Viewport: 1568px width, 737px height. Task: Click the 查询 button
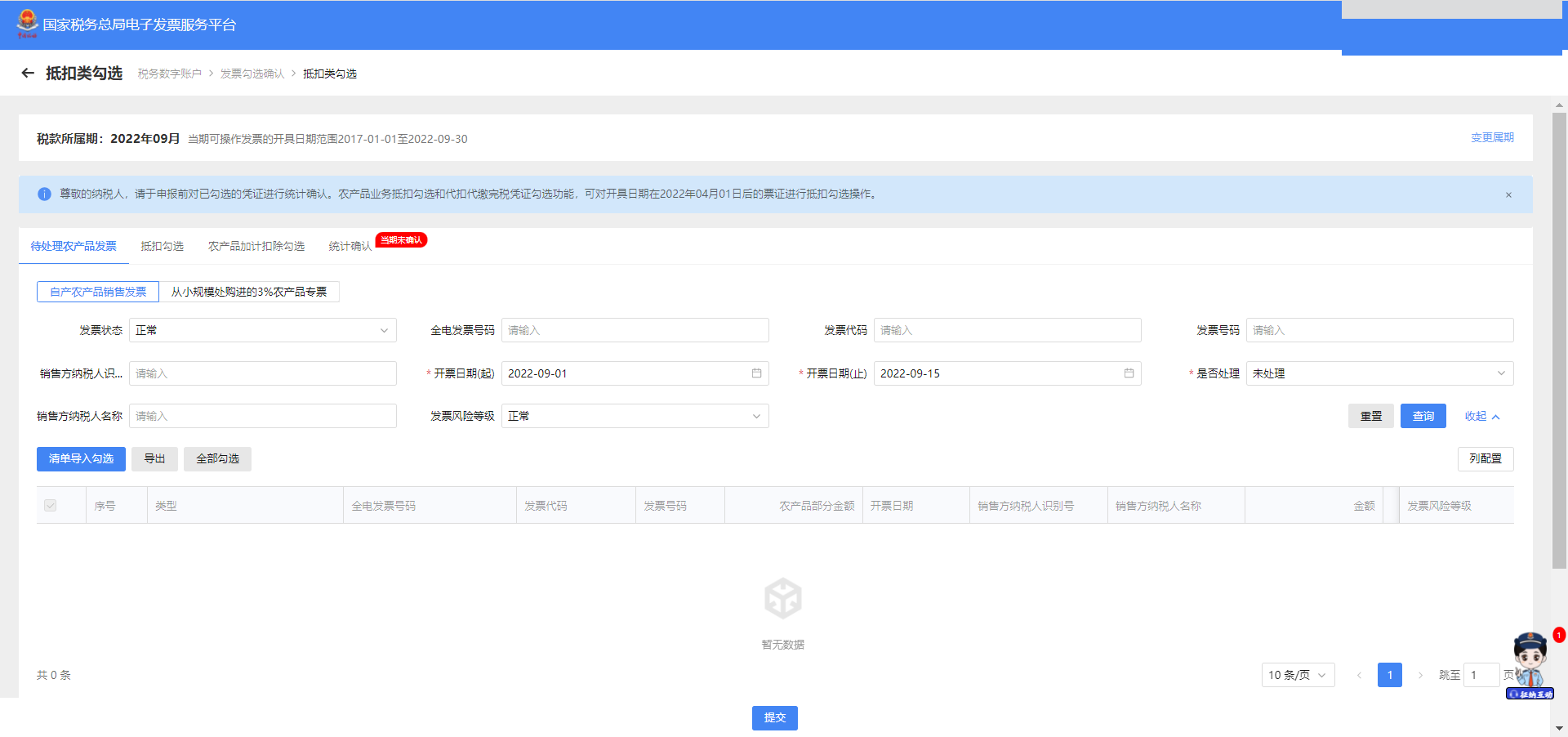pyautogui.click(x=1423, y=416)
